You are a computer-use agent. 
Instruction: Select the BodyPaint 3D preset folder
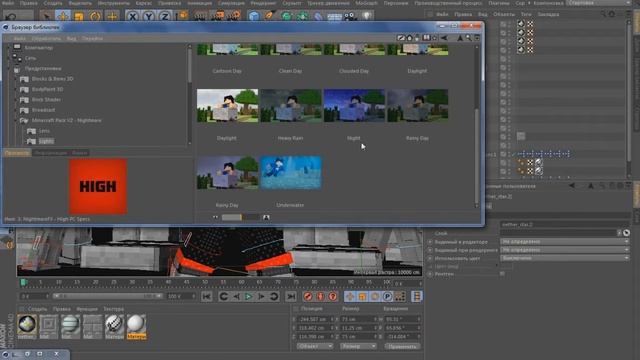click(x=47, y=89)
